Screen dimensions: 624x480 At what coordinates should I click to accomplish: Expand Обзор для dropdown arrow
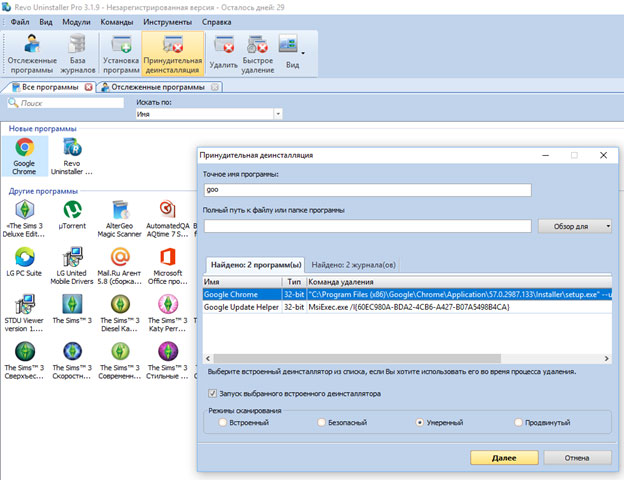[x=608, y=226]
